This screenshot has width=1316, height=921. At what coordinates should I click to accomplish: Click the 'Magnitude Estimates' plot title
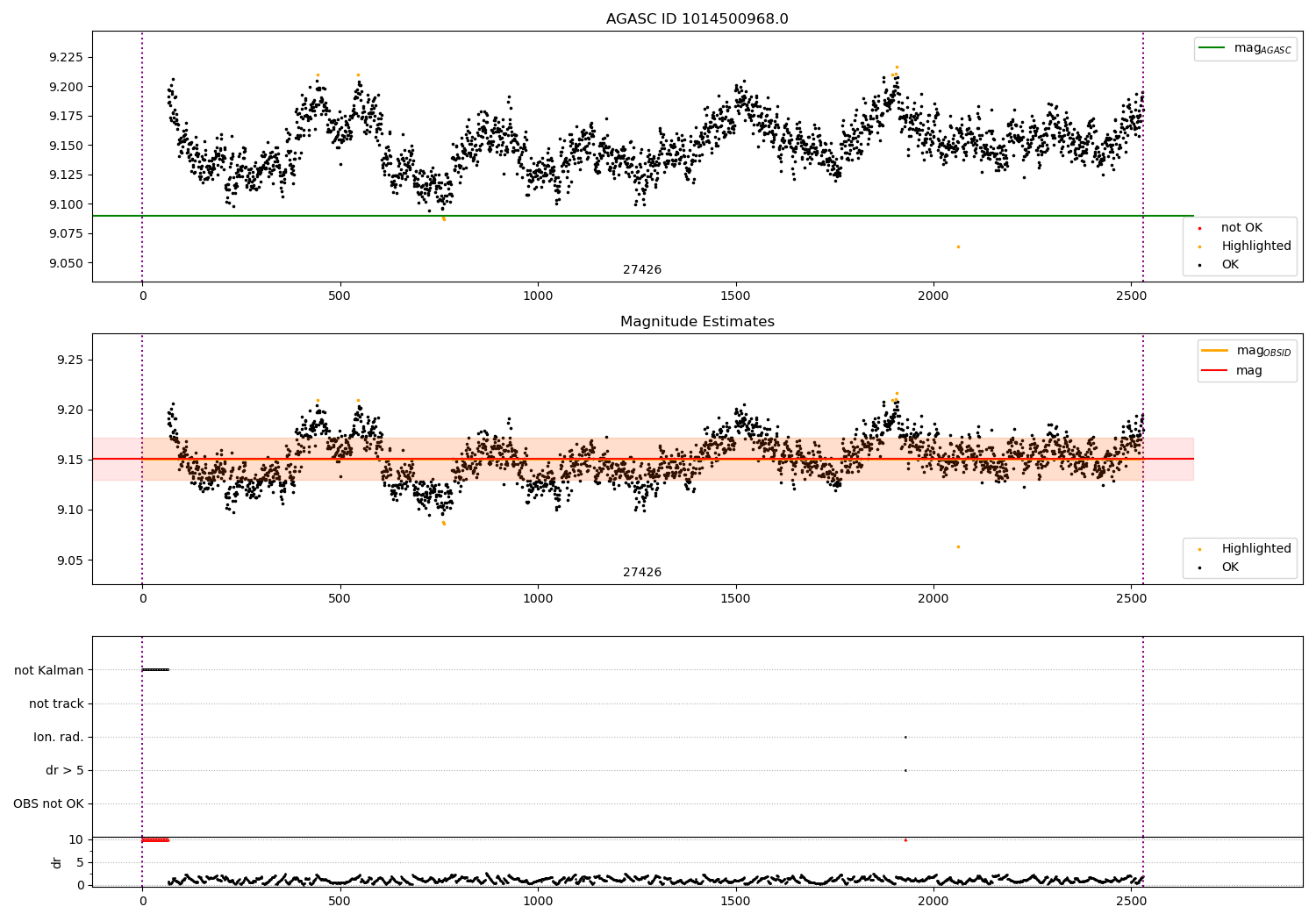697,322
